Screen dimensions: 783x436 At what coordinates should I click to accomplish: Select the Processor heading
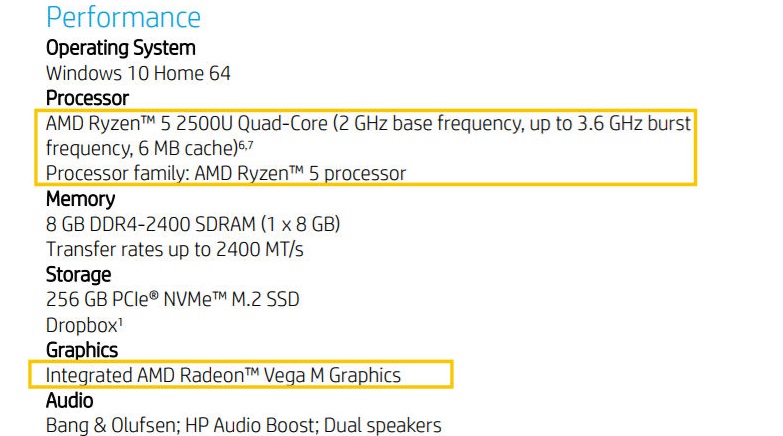coord(87,98)
